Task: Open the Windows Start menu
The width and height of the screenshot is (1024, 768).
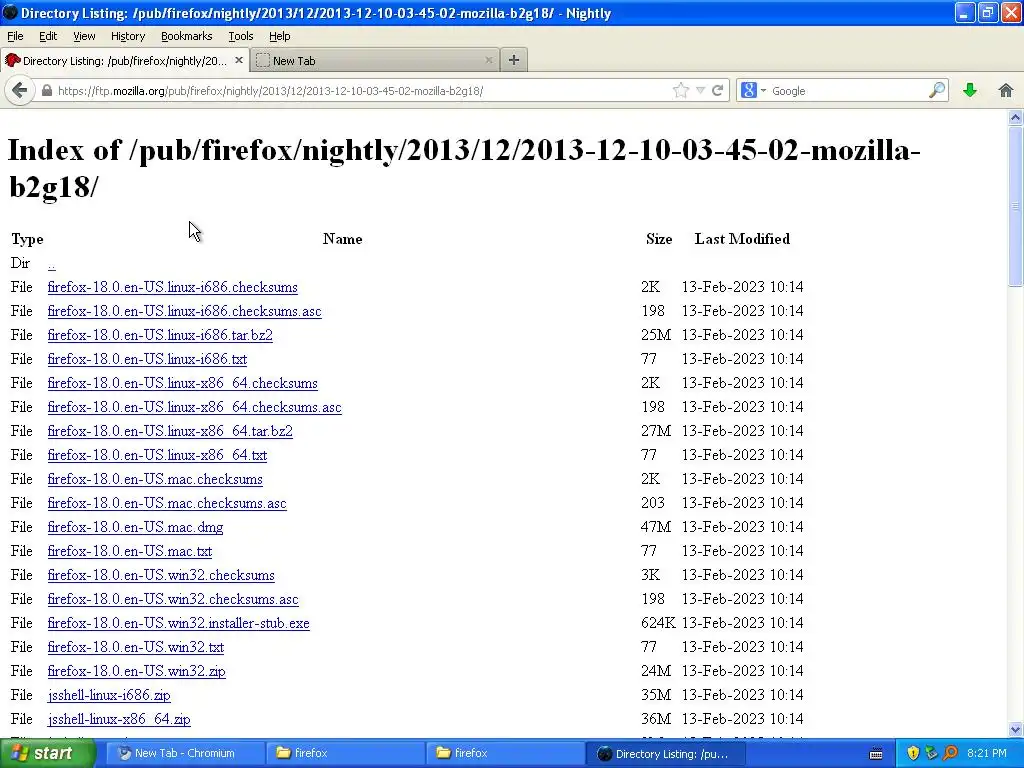Action: coord(47,754)
